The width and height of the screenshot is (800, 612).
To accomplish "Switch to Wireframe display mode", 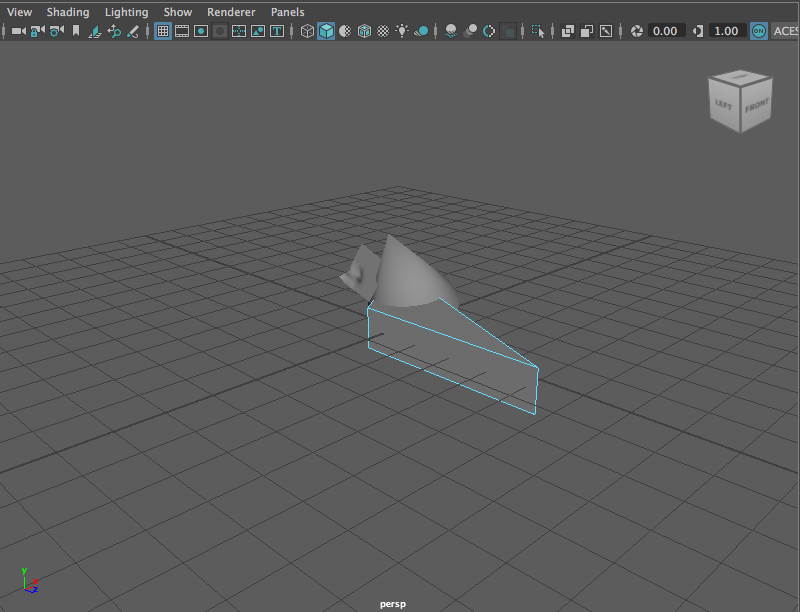I will 307,31.
